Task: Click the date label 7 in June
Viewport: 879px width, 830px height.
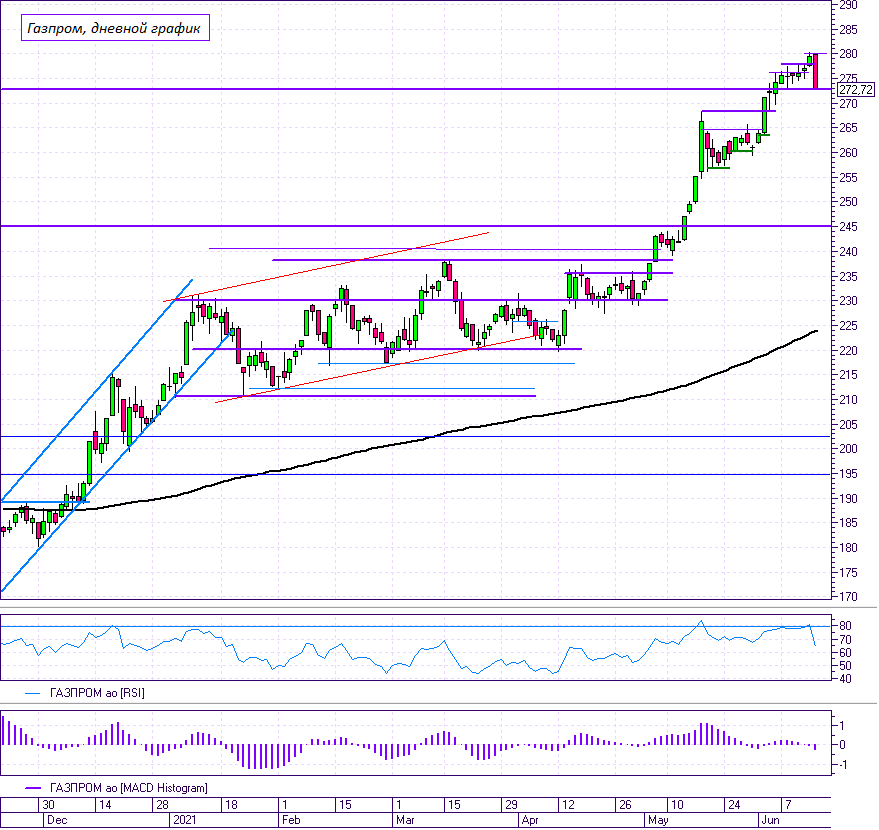Action: click(x=788, y=805)
